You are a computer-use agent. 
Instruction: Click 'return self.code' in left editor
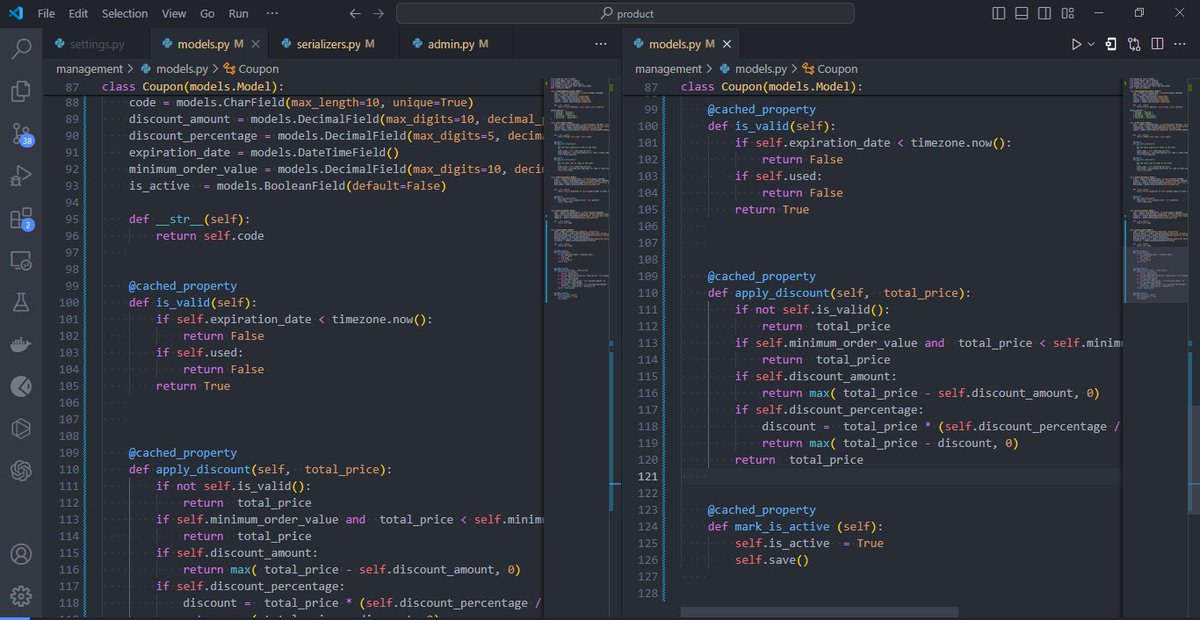coord(210,236)
